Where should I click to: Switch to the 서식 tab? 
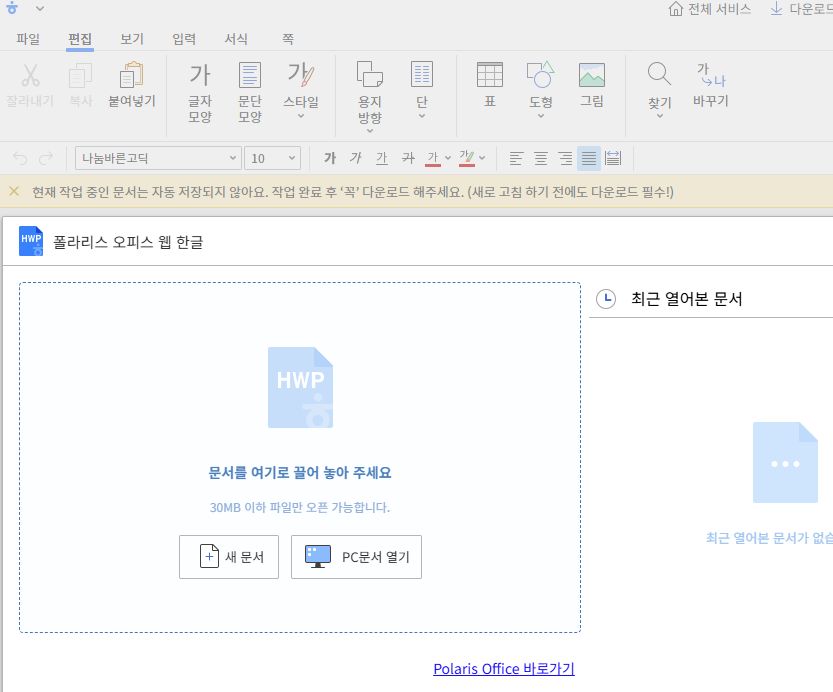(x=236, y=39)
